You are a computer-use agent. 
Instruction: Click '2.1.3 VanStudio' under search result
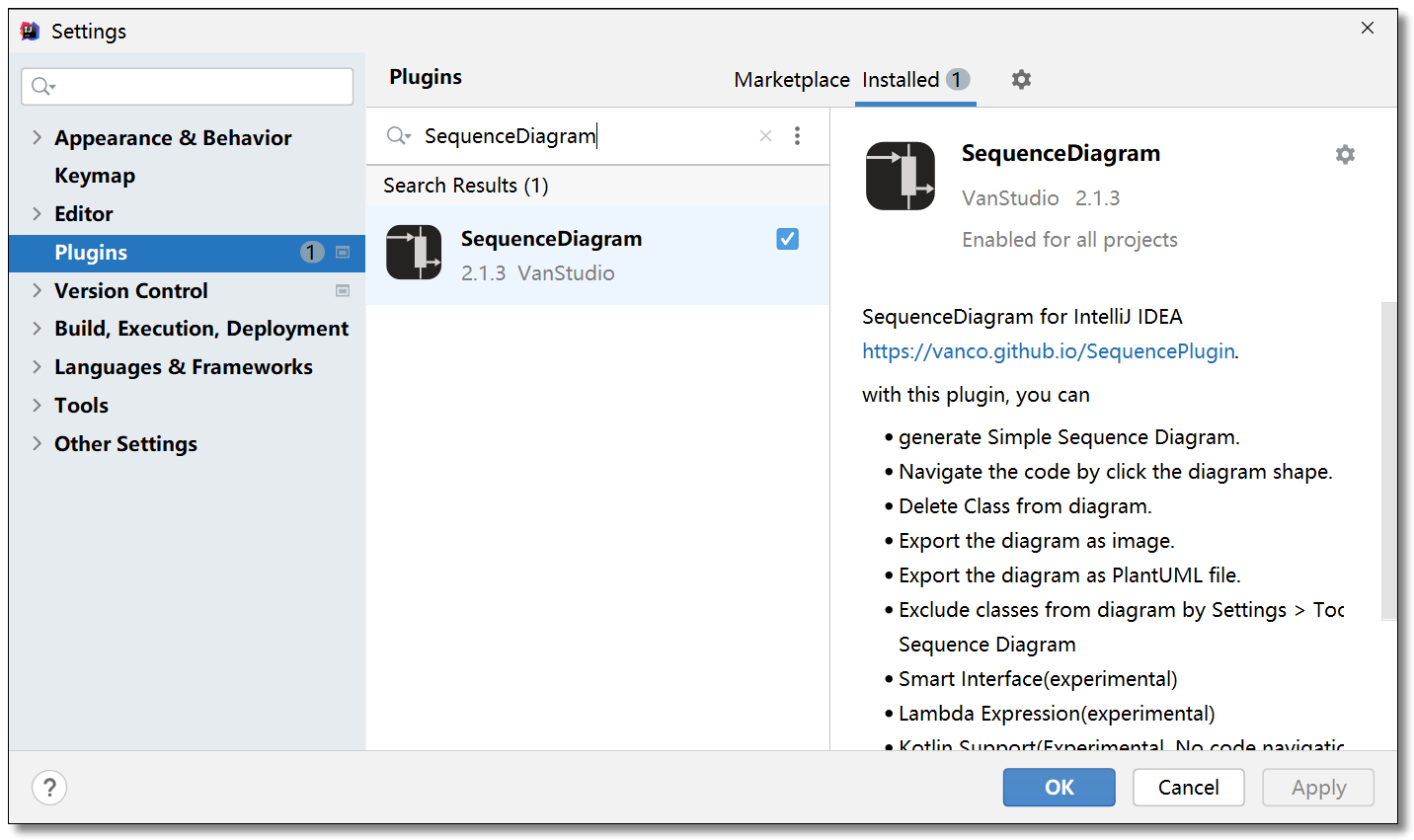coord(537,273)
